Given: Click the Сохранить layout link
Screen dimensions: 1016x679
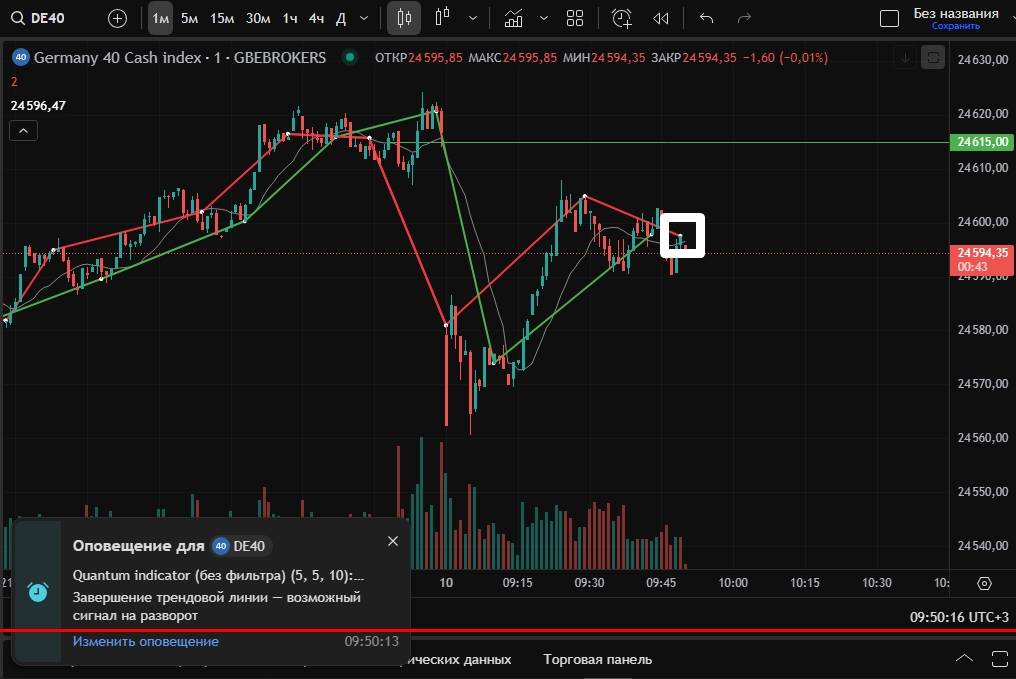Looking at the screenshot, I should 956,26.
